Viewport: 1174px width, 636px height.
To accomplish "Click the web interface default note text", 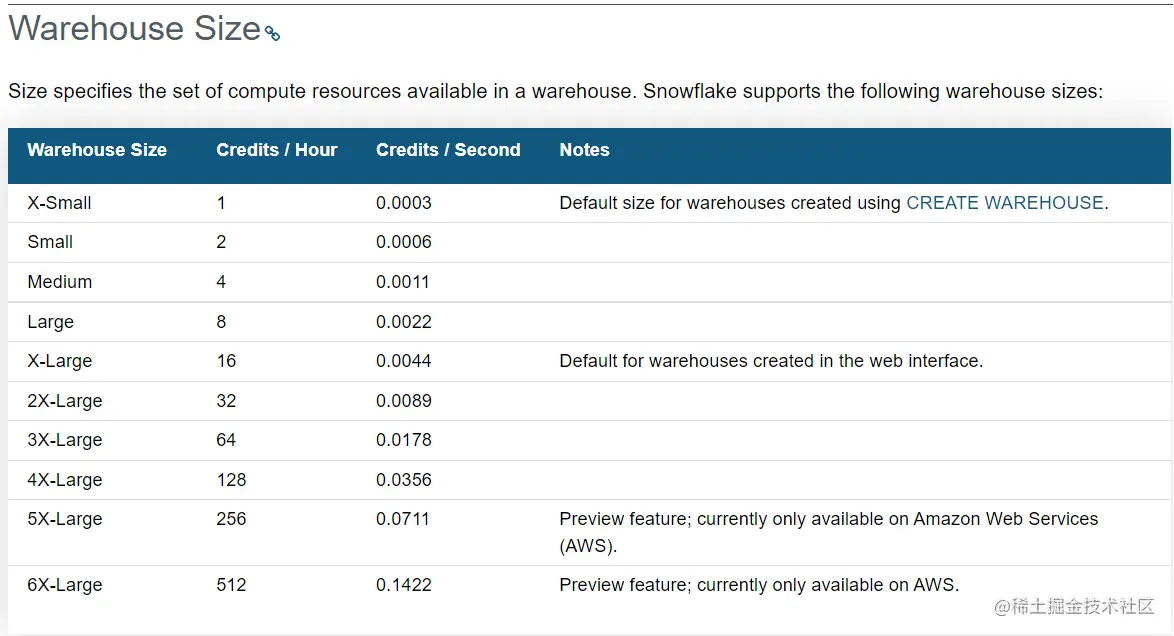I will click(x=771, y=361).
